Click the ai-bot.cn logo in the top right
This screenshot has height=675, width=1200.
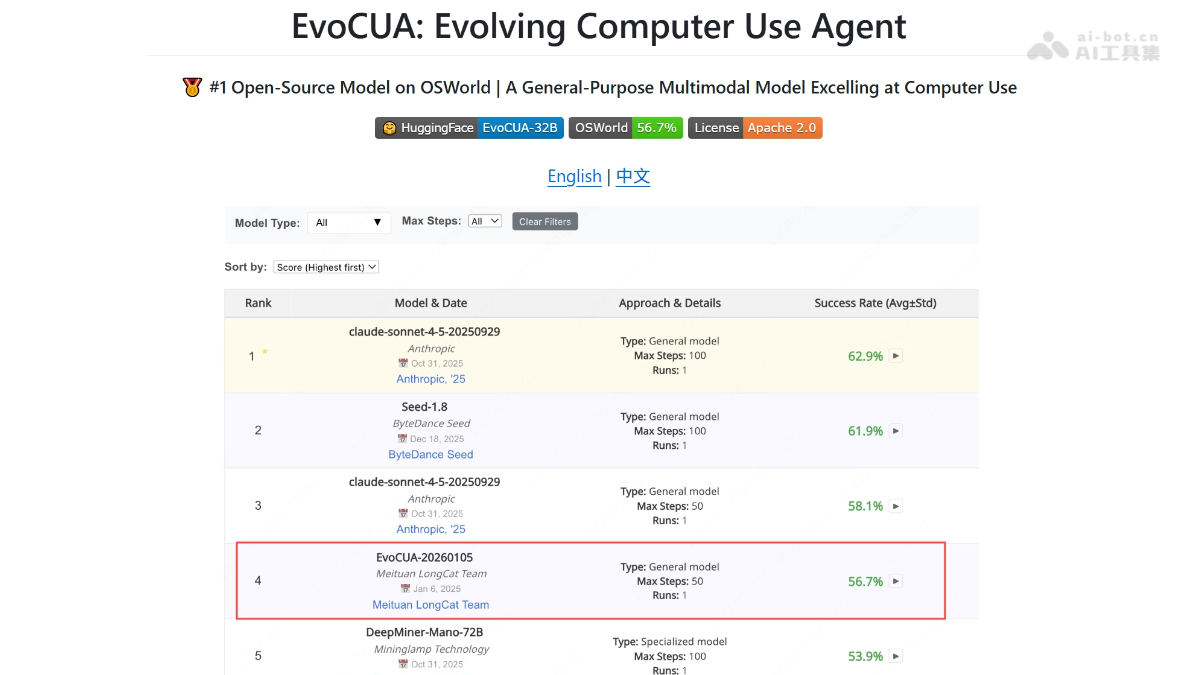(1092, 46)
